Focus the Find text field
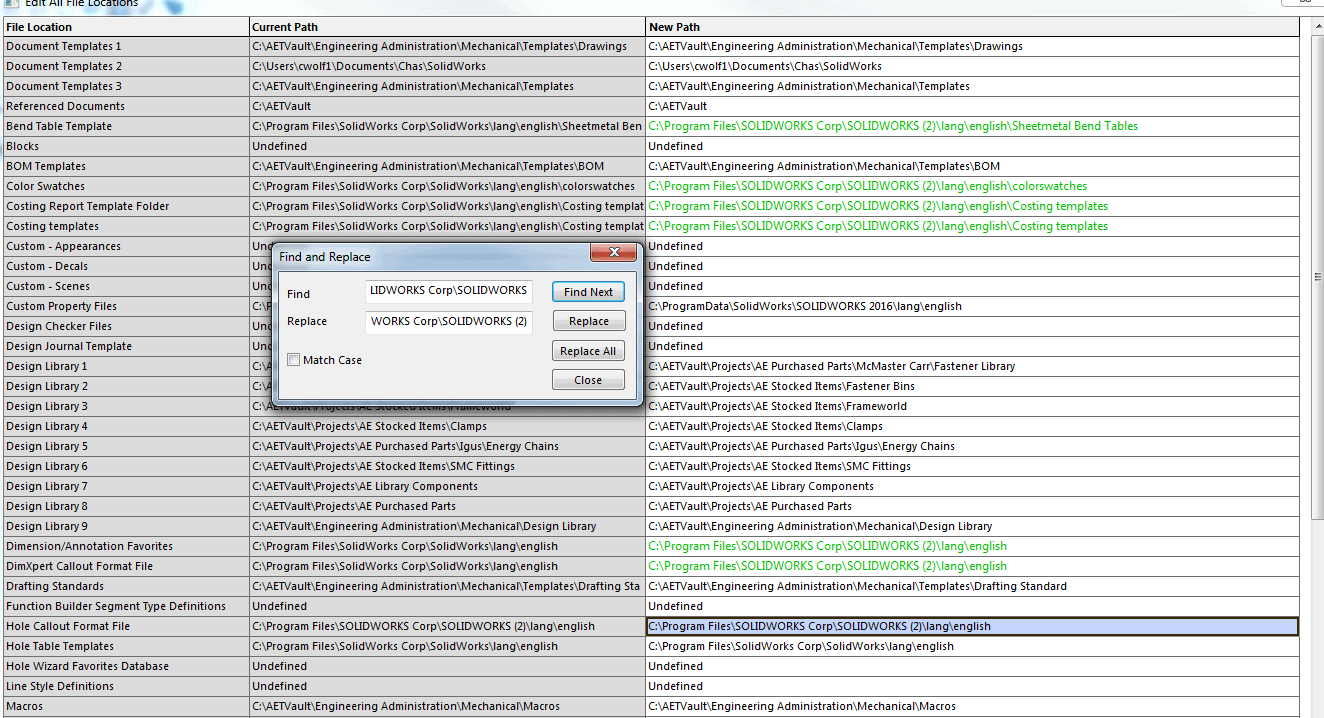 click(449, 291)
